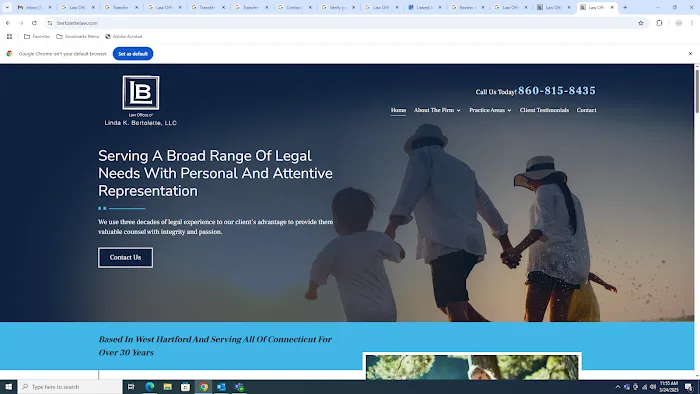Image resolution: width=700 pixels, height=394 pixels.
Task: Show hidden system tray icons
Action: click(x=618, y=387)
